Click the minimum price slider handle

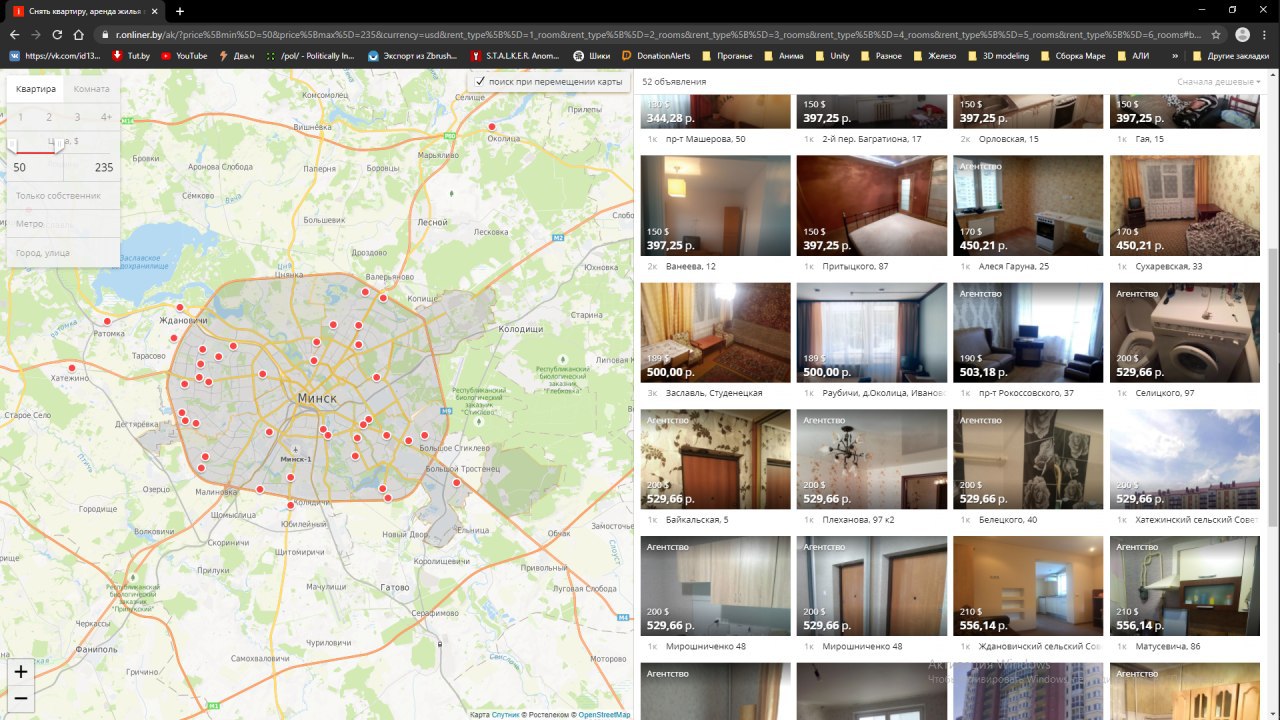13,148
